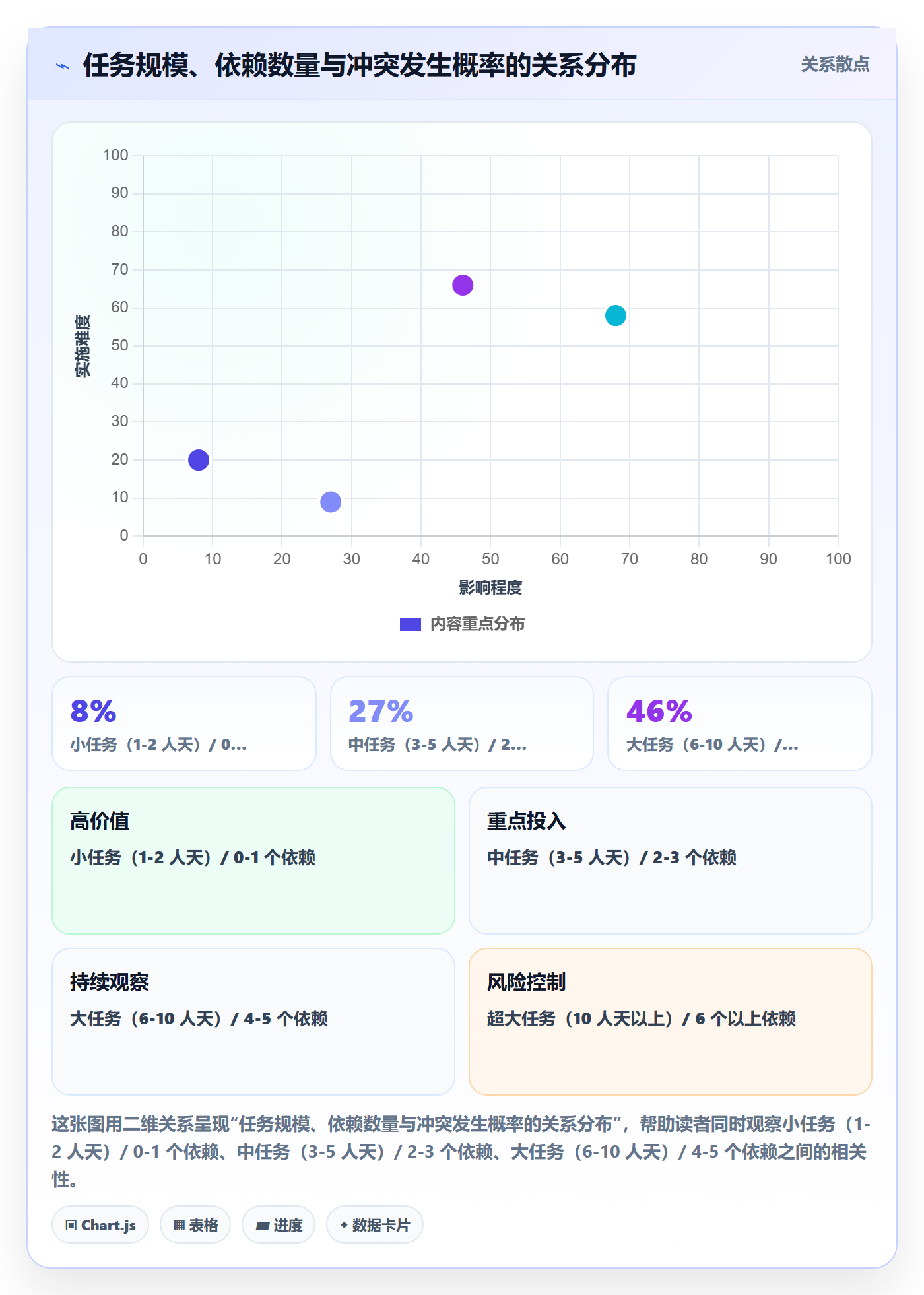Click the 进度 tag chip

click(279, 1225)
